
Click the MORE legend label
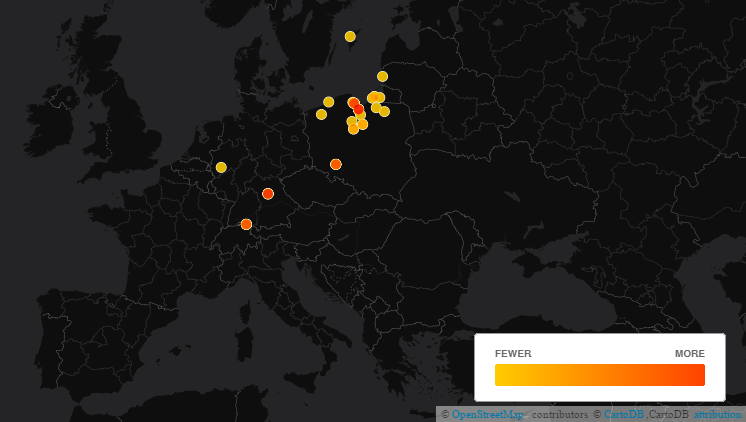point(689,353)
